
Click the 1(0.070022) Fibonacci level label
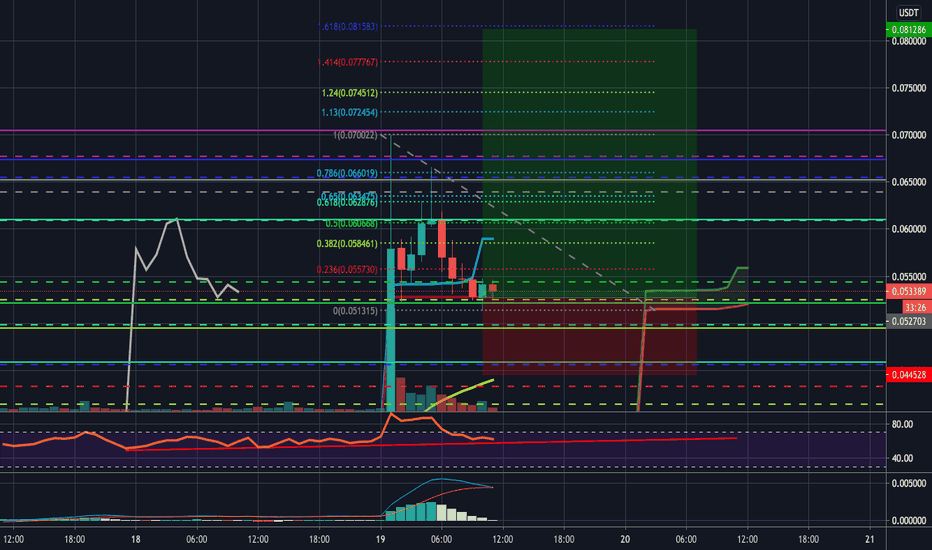tap(355, 135)
